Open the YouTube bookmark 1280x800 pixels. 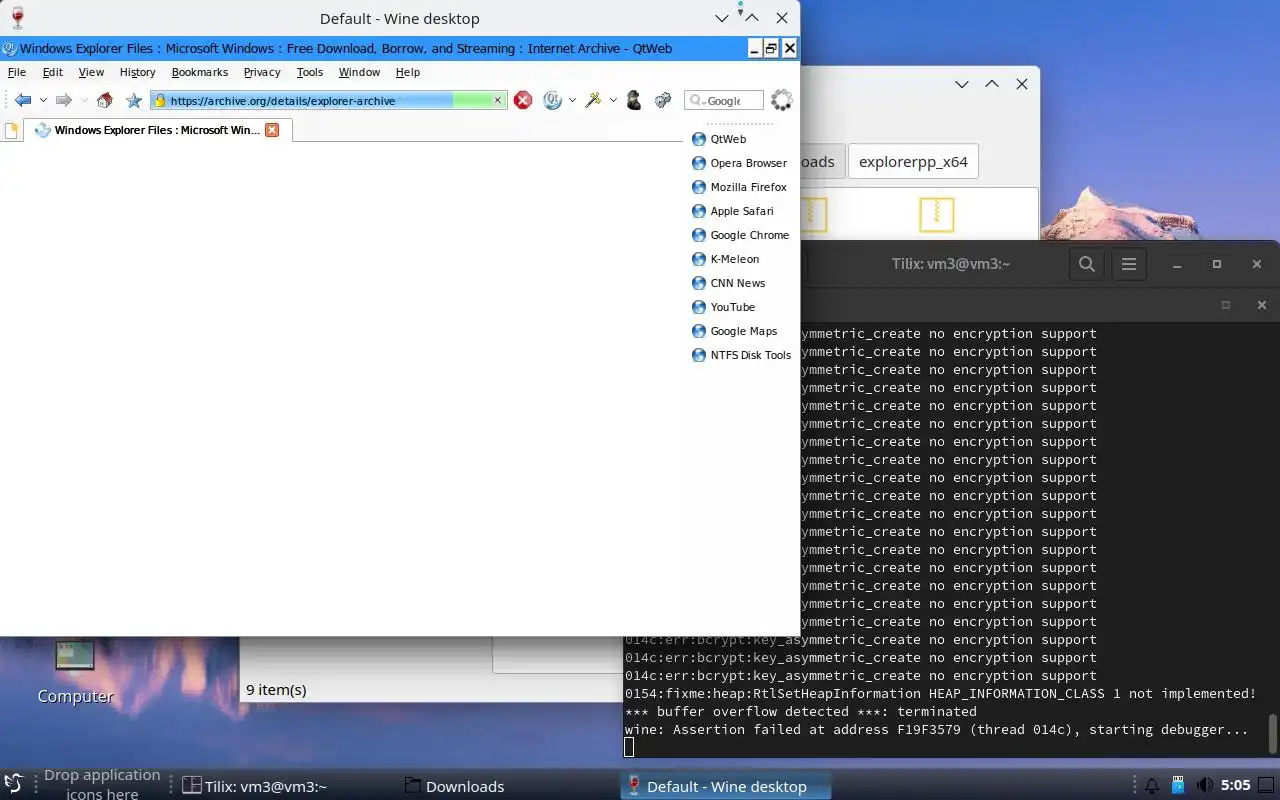pyautogui.click(x=723, y=307)
